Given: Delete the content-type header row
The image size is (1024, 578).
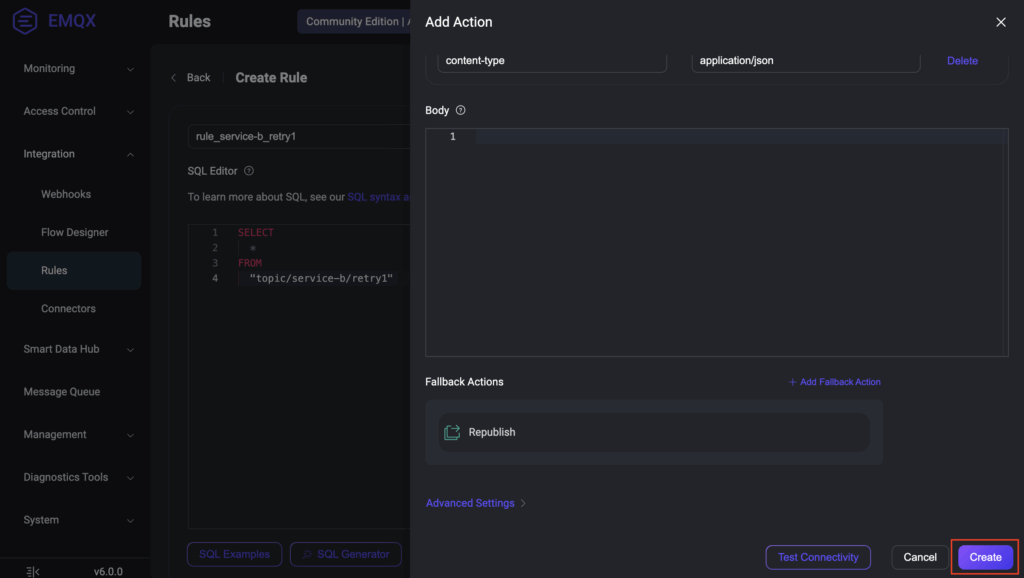Looking at the screenshot, I should pos(962,61).
